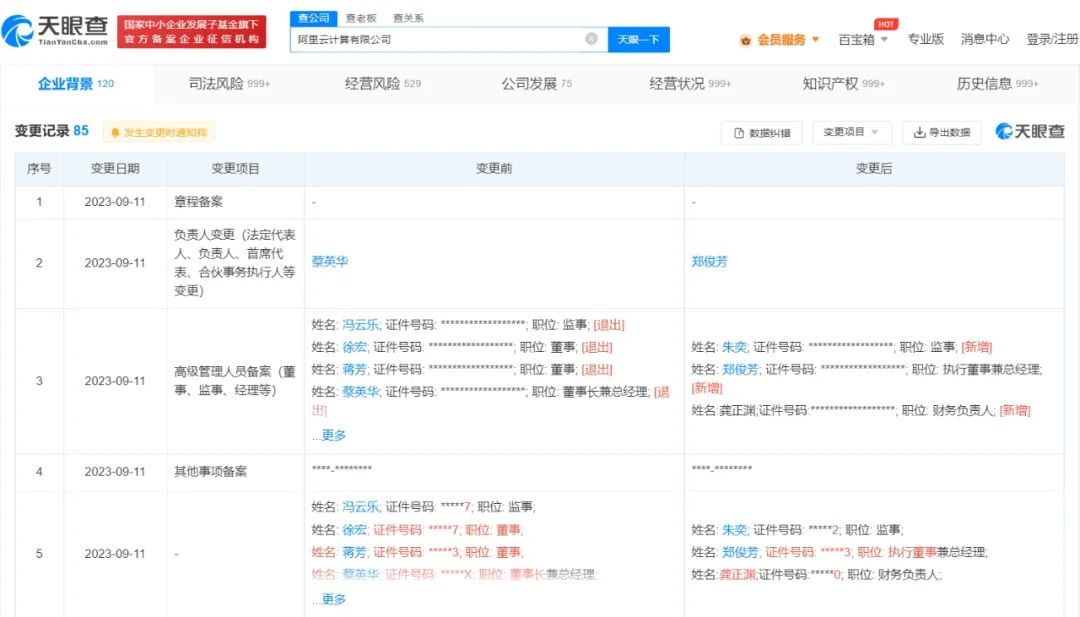The width and height of the screenshot is (1080, 617).
Task: Click the VIP crown icon beside 会员服务
Action: point(746,40)
